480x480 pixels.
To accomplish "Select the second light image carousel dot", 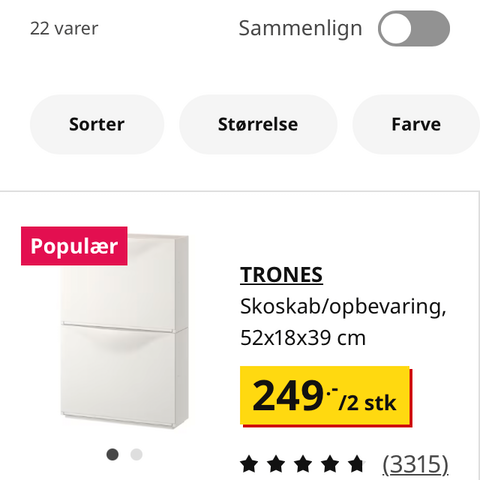I will pos(136,454).
